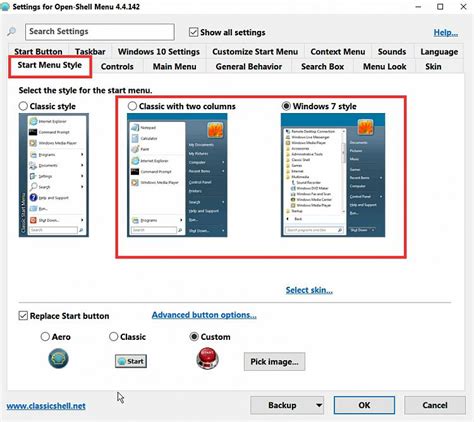Click the Open-Shell icon in title bar
Image resolution: width=474 pixels, height=422 pixels.
[5, 7]
